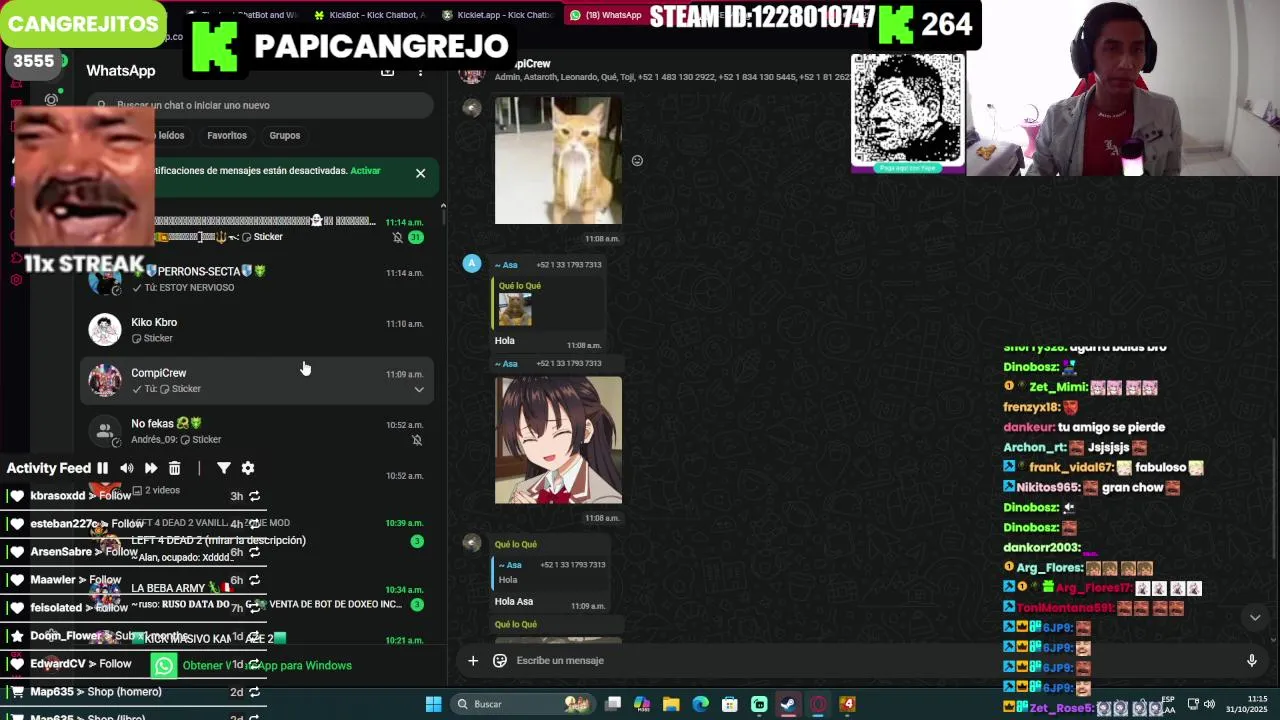1280x720 pixels.
Task: Expand the CompiCrew chat options chevron
Action: pyautogui.click(x=419, y=389)
